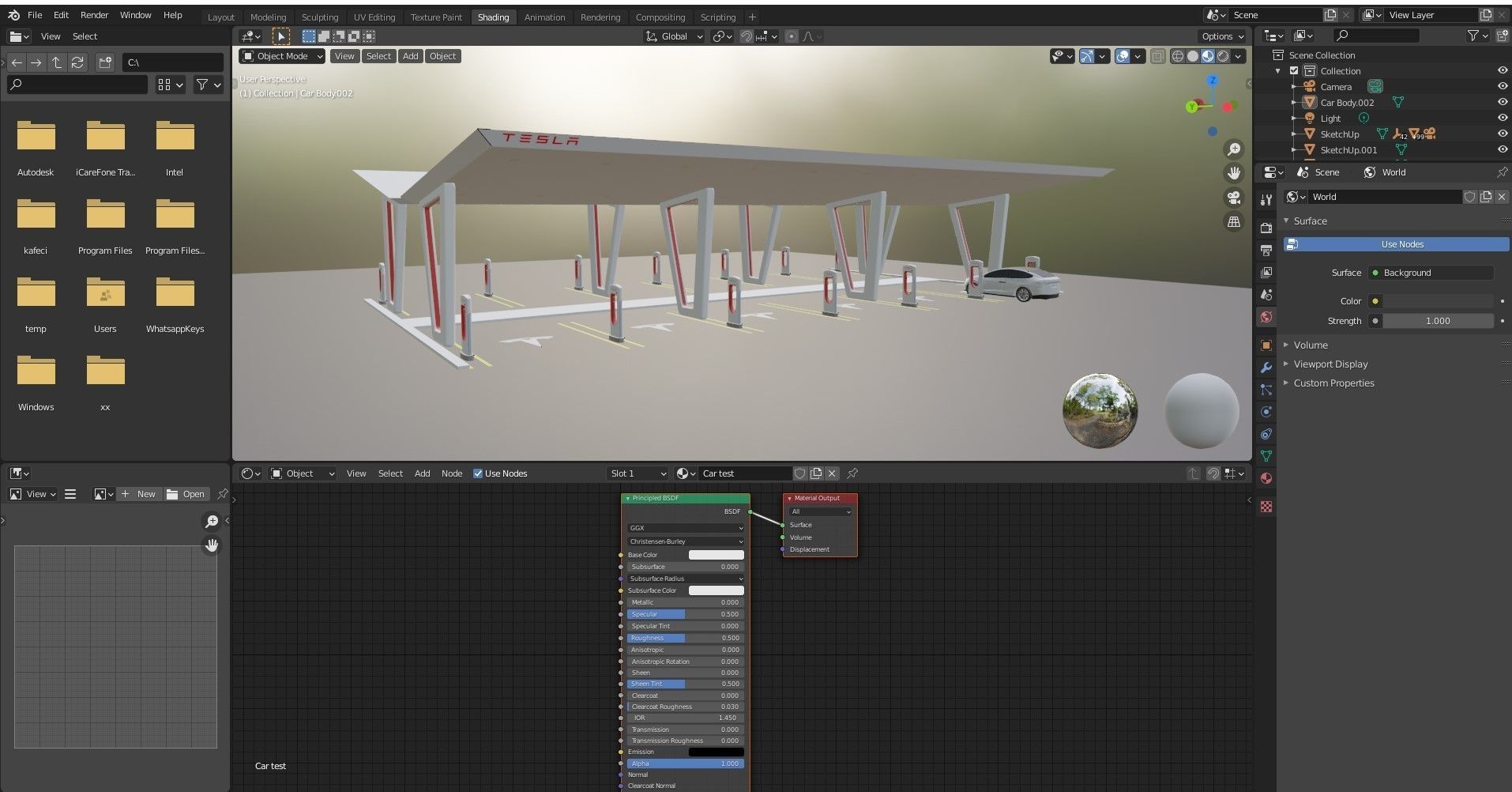Open the GGX distribution dropdown
The width and height of the screenshot is (1512, 792).
[x=685, y=528]
